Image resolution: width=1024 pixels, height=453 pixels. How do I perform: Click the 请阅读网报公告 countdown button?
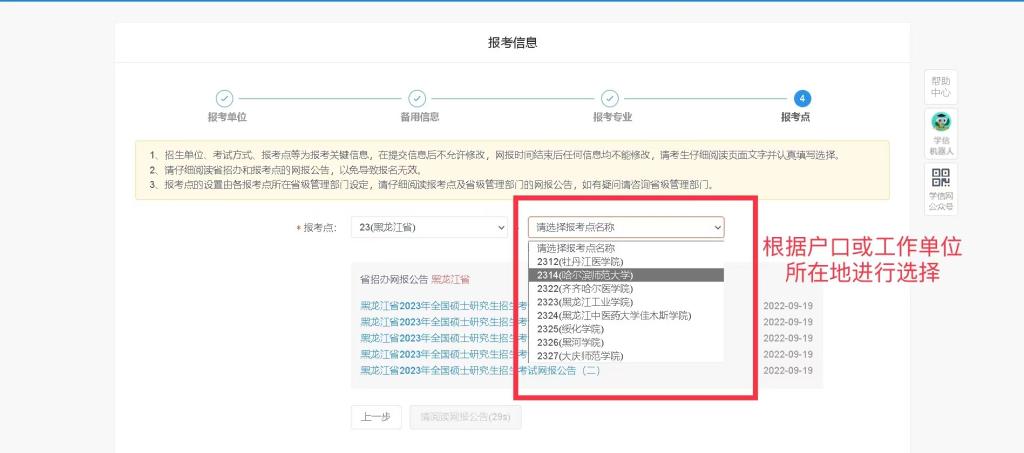coord(465,417)
